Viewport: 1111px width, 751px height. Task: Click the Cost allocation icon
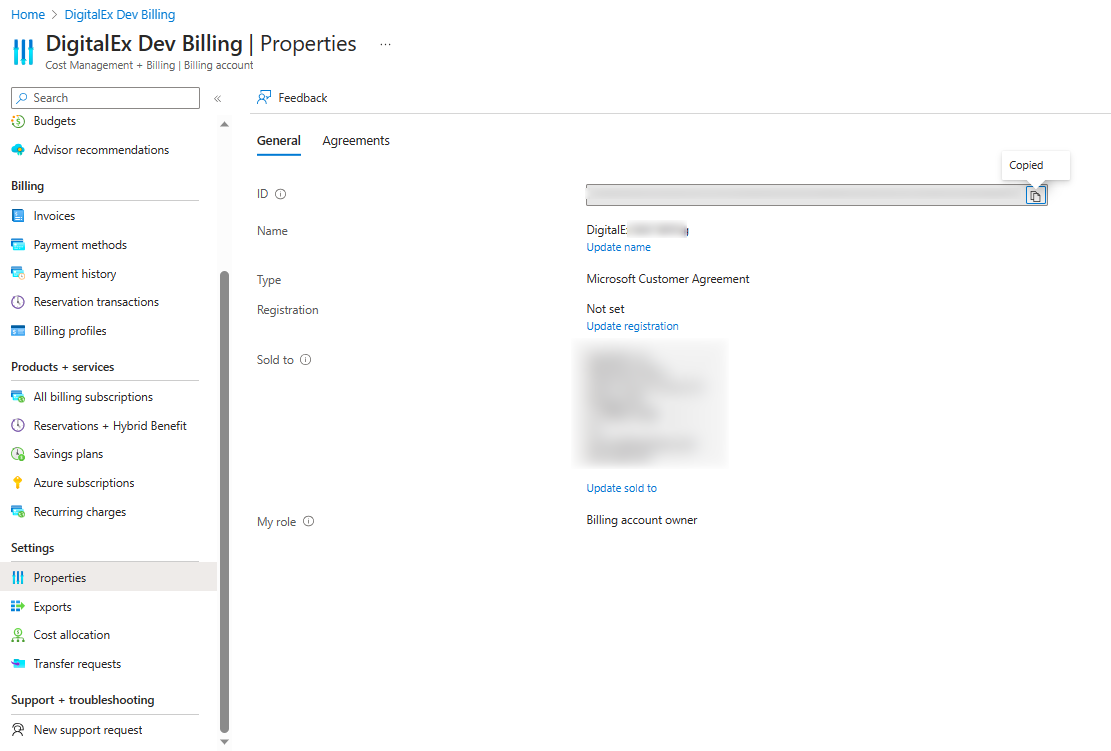coord(17,635)
